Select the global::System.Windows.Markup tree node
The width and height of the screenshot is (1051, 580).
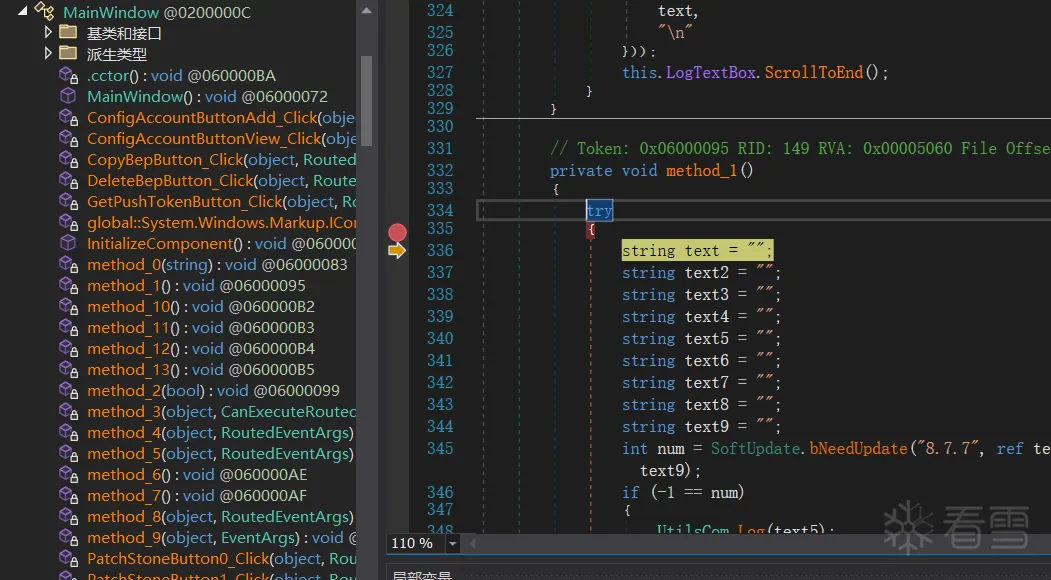coord(221,223)
